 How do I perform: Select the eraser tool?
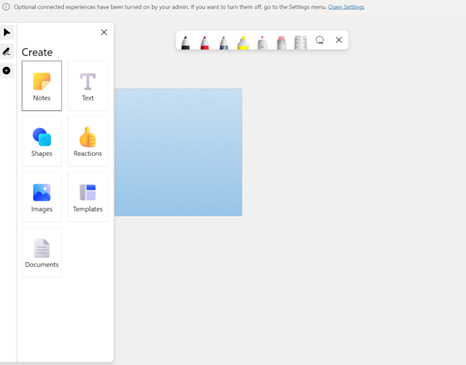281,43
